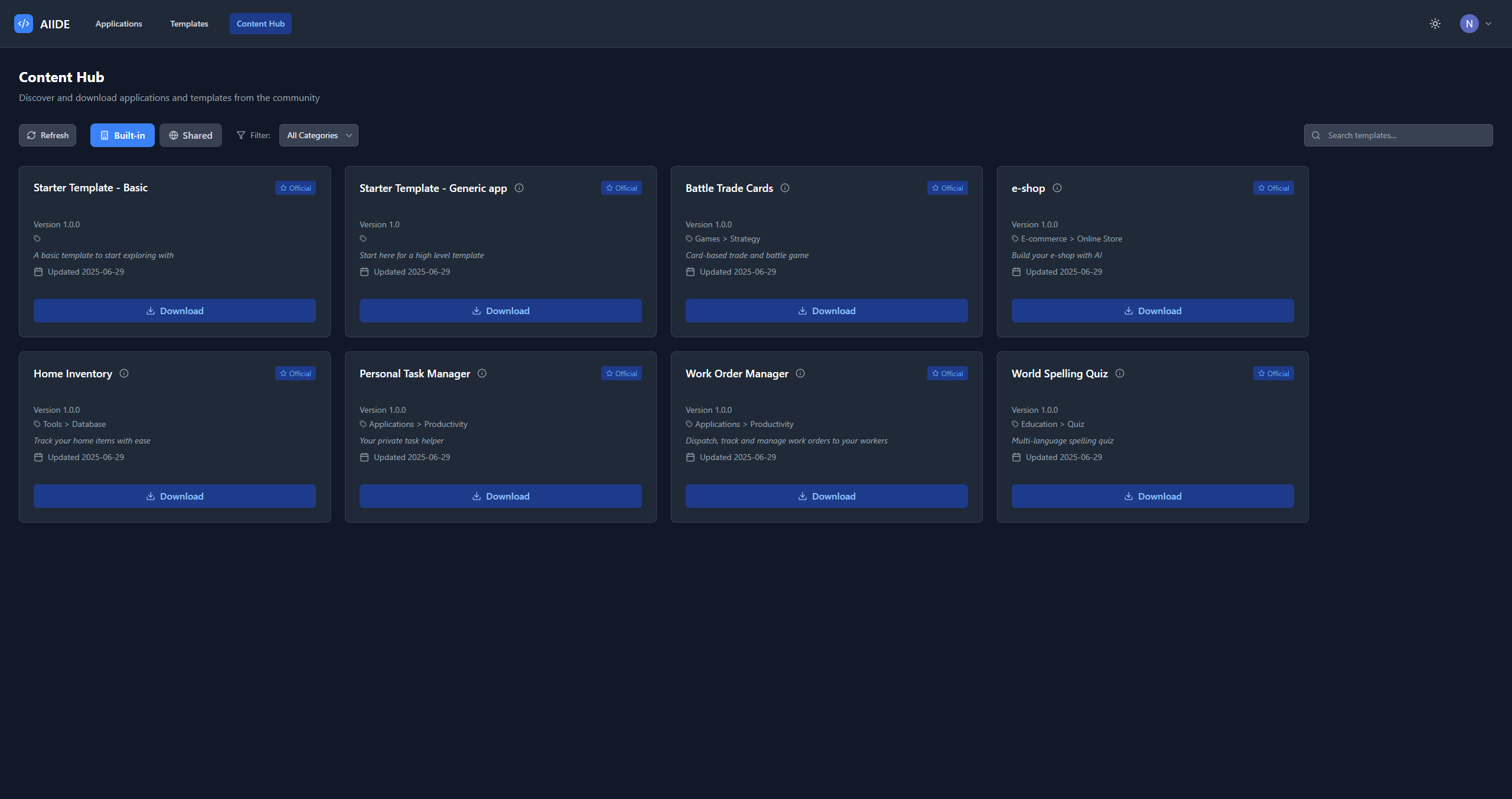Click World Spelling Quiz info icon
This screenshot has width=1512, height=799.
(1120, 373)
